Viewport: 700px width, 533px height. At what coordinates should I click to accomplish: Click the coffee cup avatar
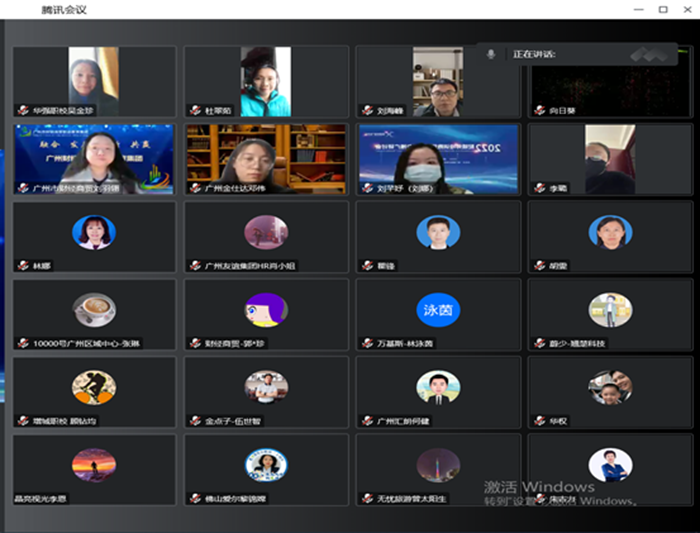94,310
